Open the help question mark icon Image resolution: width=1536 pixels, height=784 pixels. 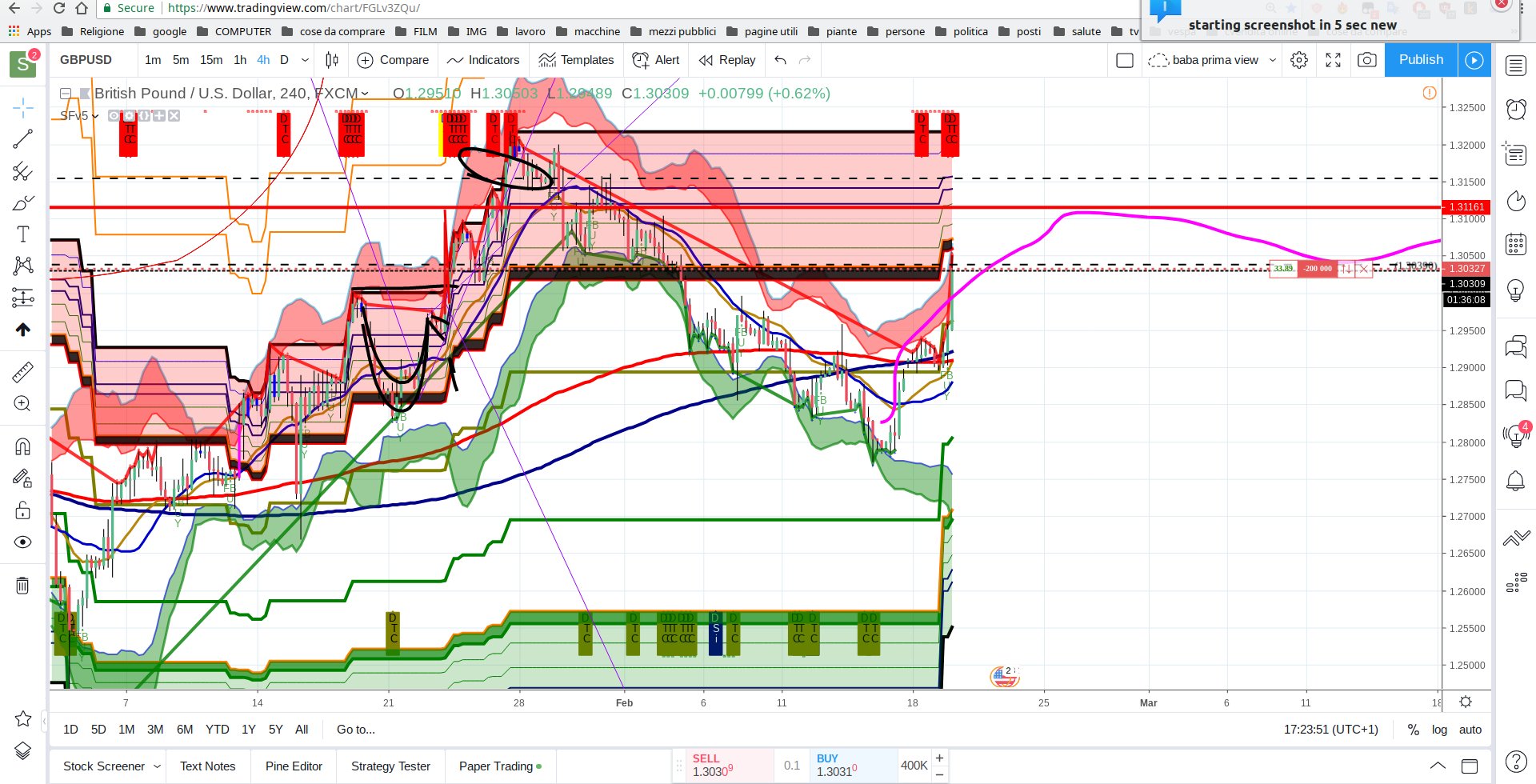(1516, 762)
